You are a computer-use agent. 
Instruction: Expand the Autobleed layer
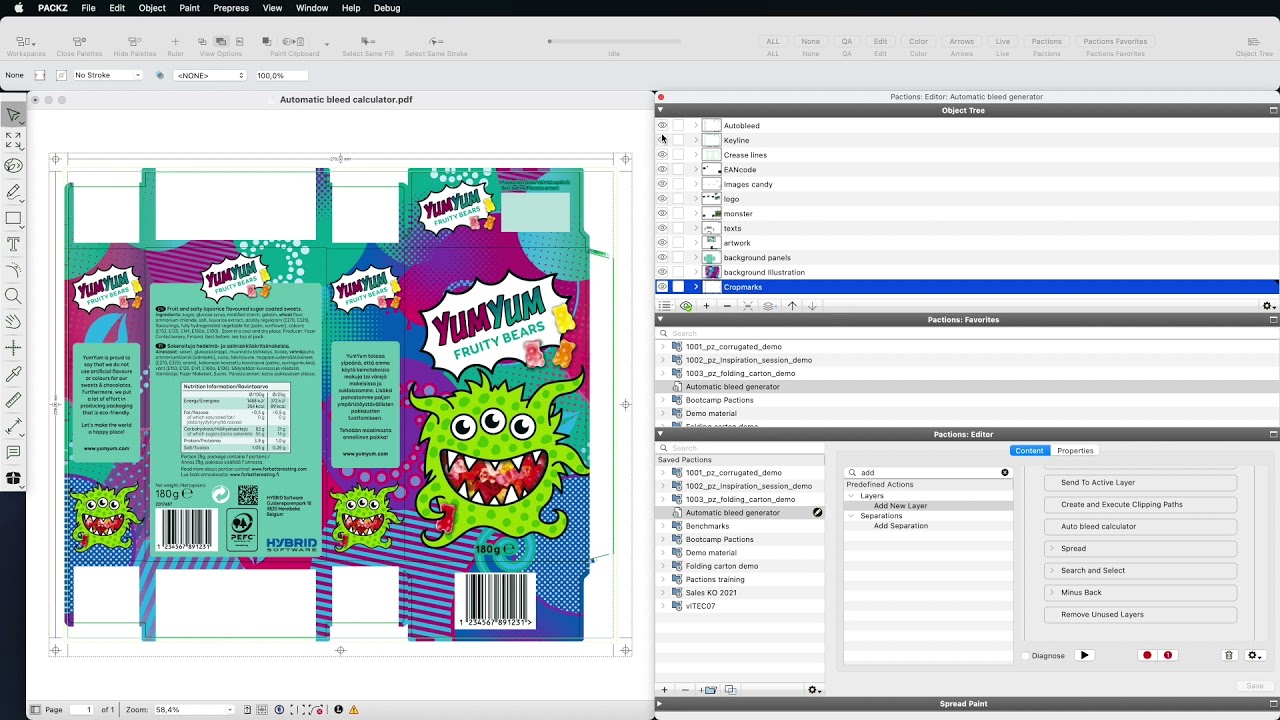tap(696, 126)
